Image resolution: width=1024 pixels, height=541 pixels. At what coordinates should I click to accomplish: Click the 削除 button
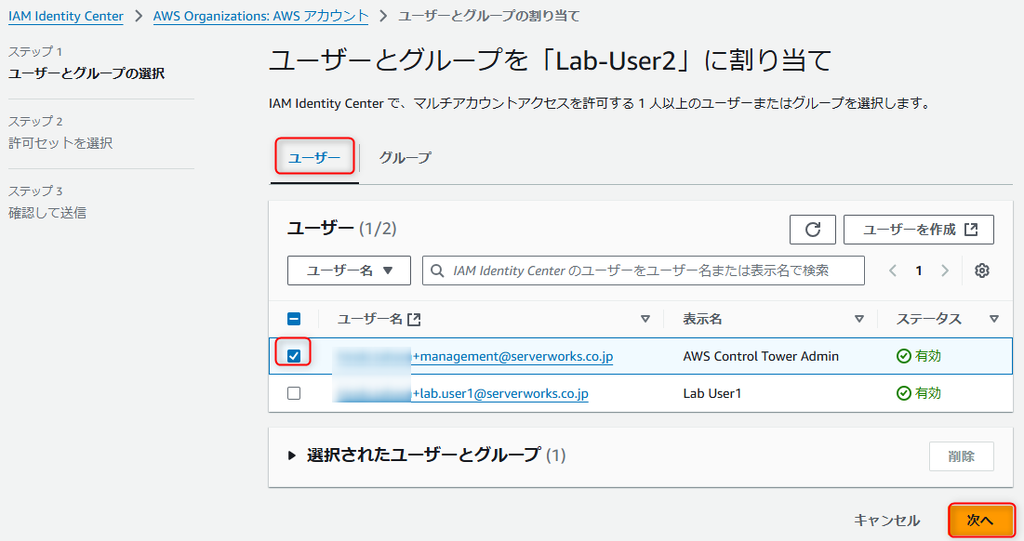tap(961, 456)
